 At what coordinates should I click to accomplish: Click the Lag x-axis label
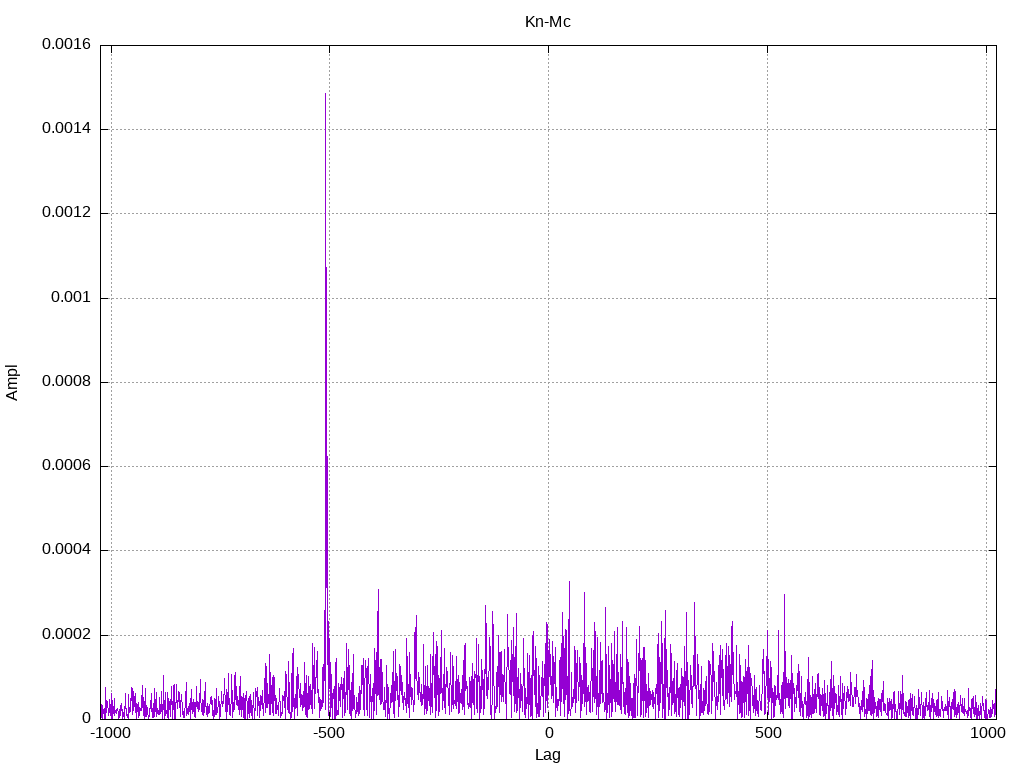point(547,755)
